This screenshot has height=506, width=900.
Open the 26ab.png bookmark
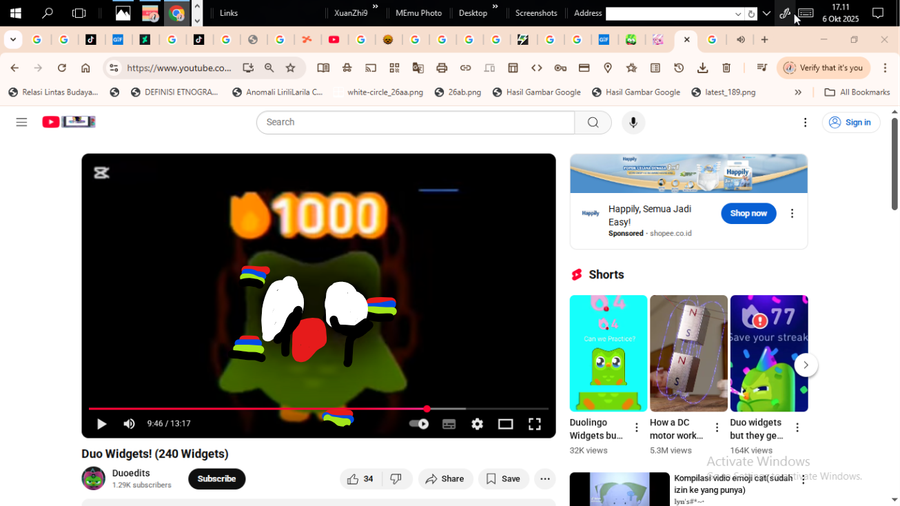[458, 92]
